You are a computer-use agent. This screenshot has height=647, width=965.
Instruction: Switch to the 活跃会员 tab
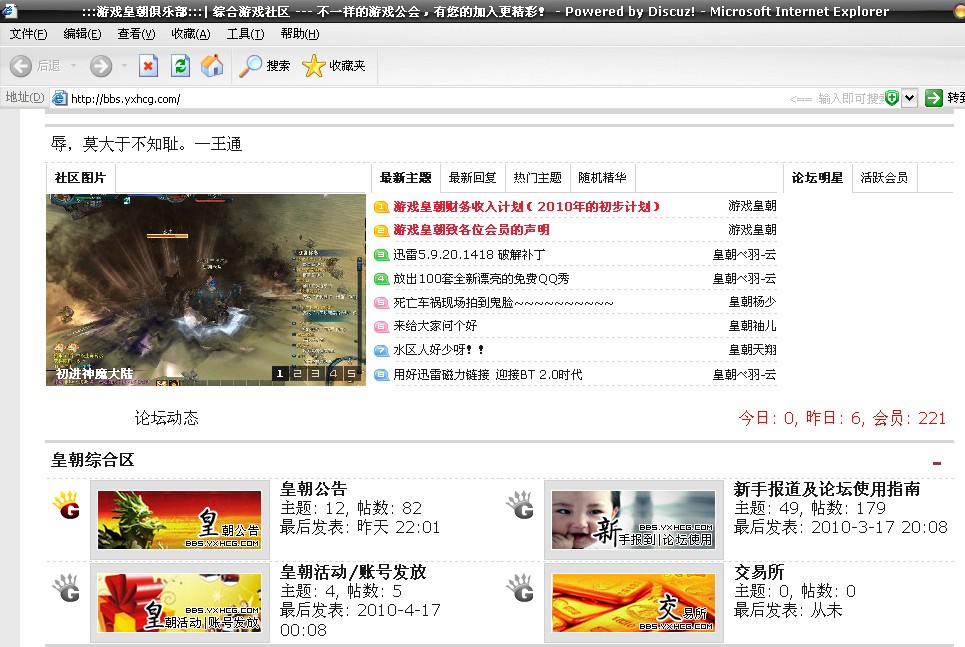pyautogui.click(x=884, y=178)
